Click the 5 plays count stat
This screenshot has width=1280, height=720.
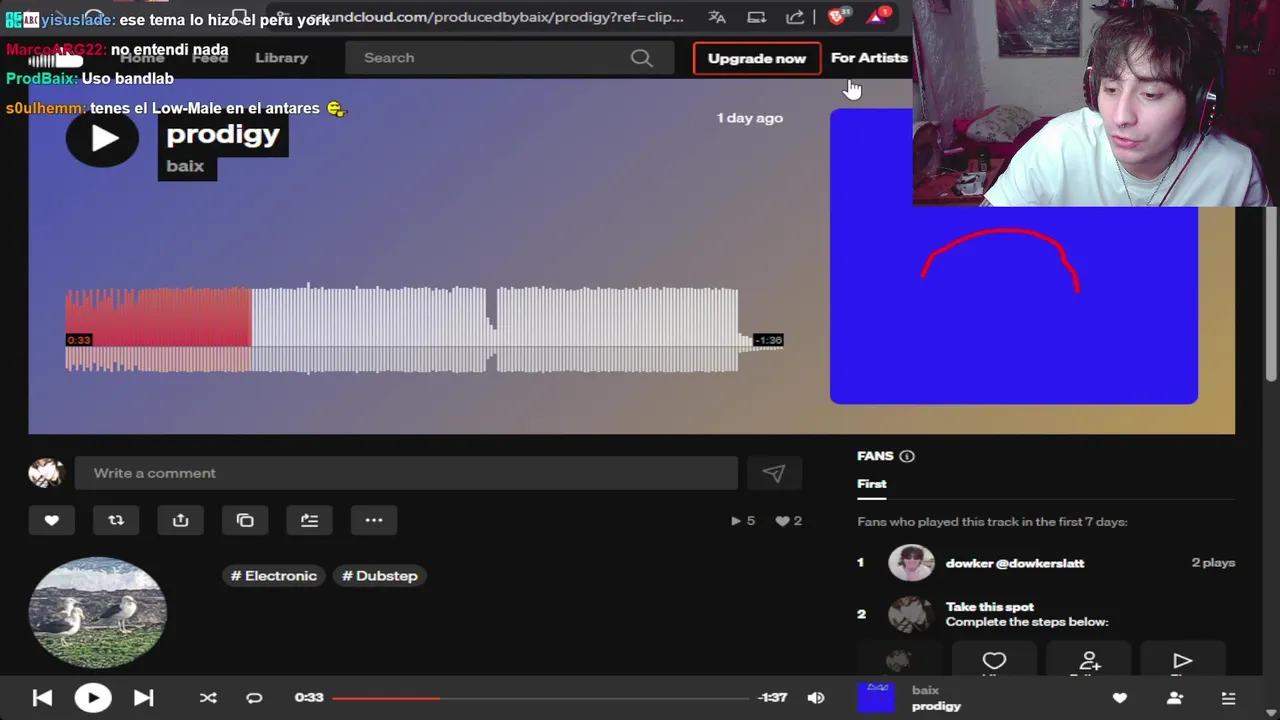(743, 521)
